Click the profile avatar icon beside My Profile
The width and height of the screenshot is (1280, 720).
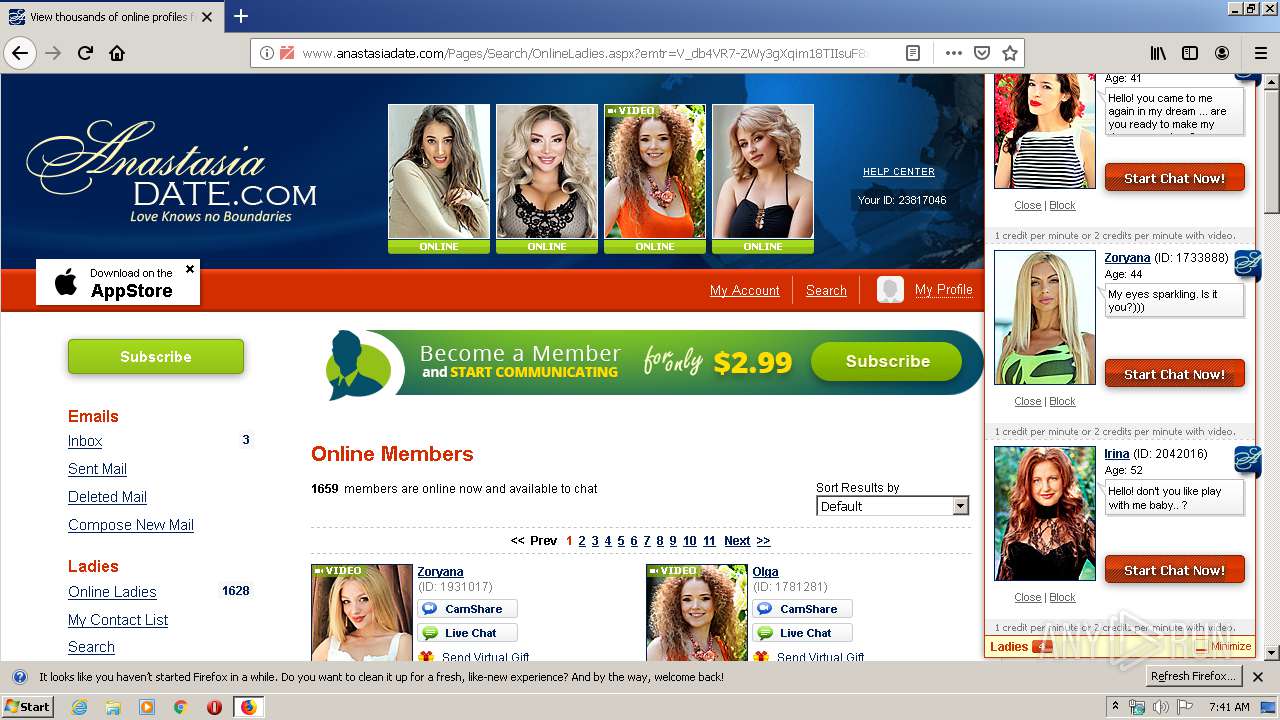coord(890,290)
